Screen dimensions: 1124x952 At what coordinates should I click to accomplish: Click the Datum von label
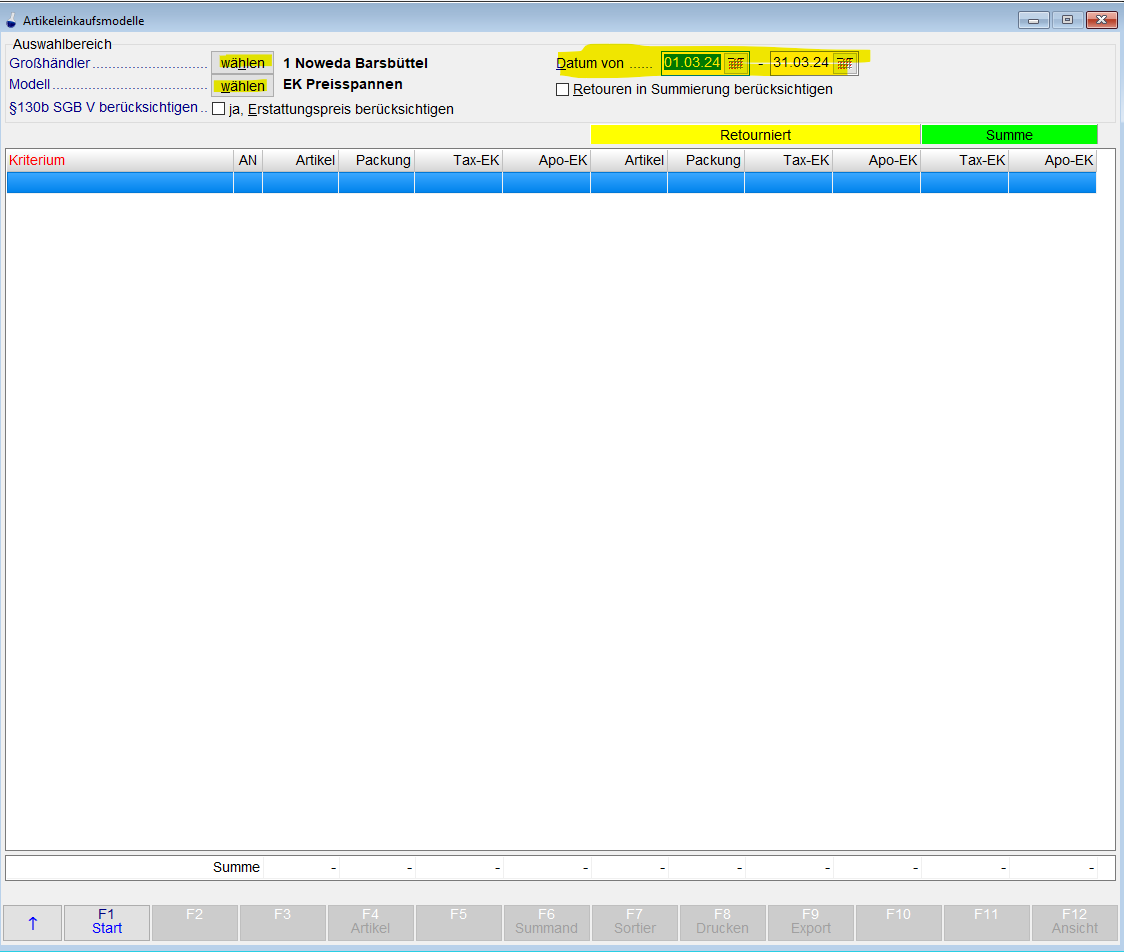(x=590, y=63)
